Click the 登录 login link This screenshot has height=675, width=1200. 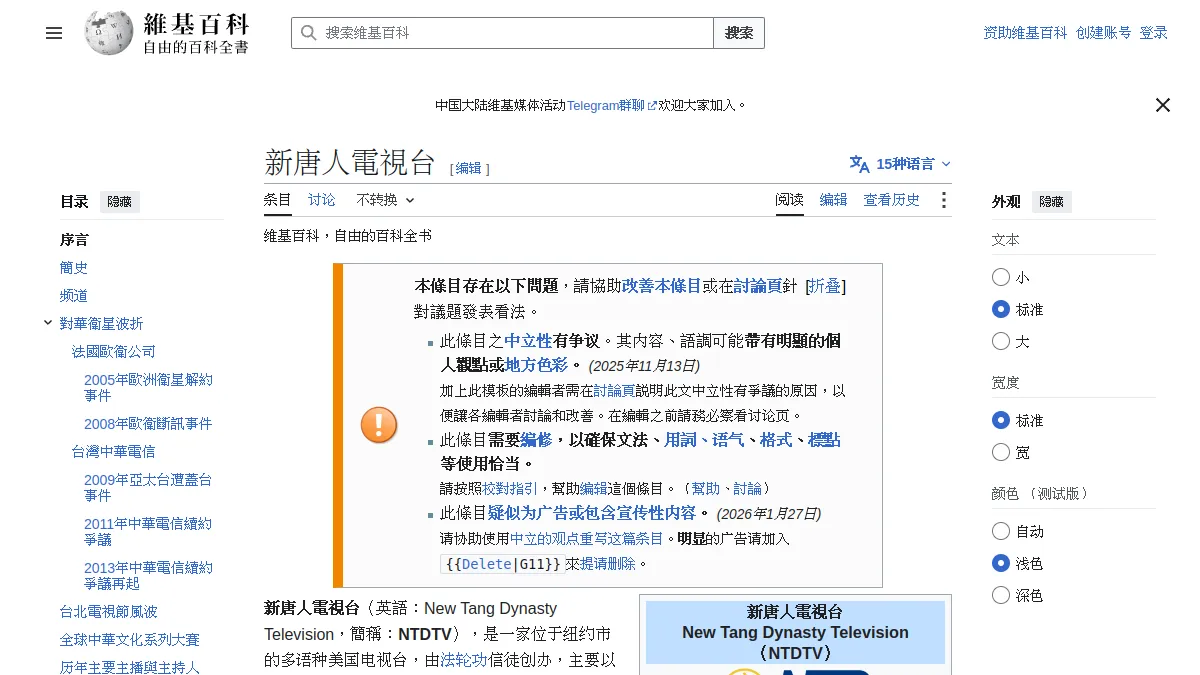click(1153, 33)
